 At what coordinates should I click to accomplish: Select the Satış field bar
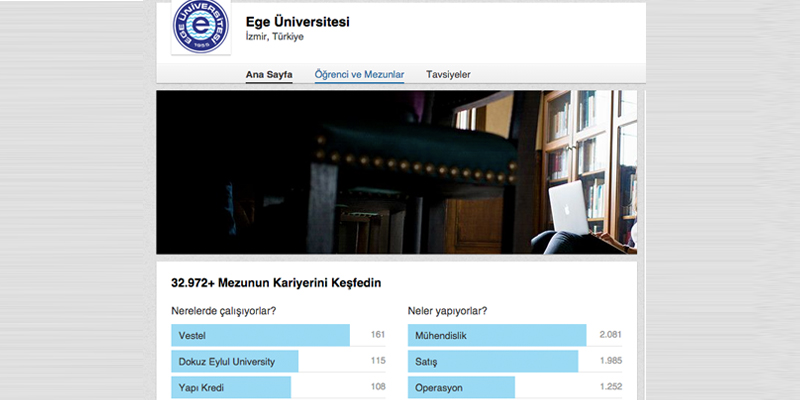pos(493,361)
